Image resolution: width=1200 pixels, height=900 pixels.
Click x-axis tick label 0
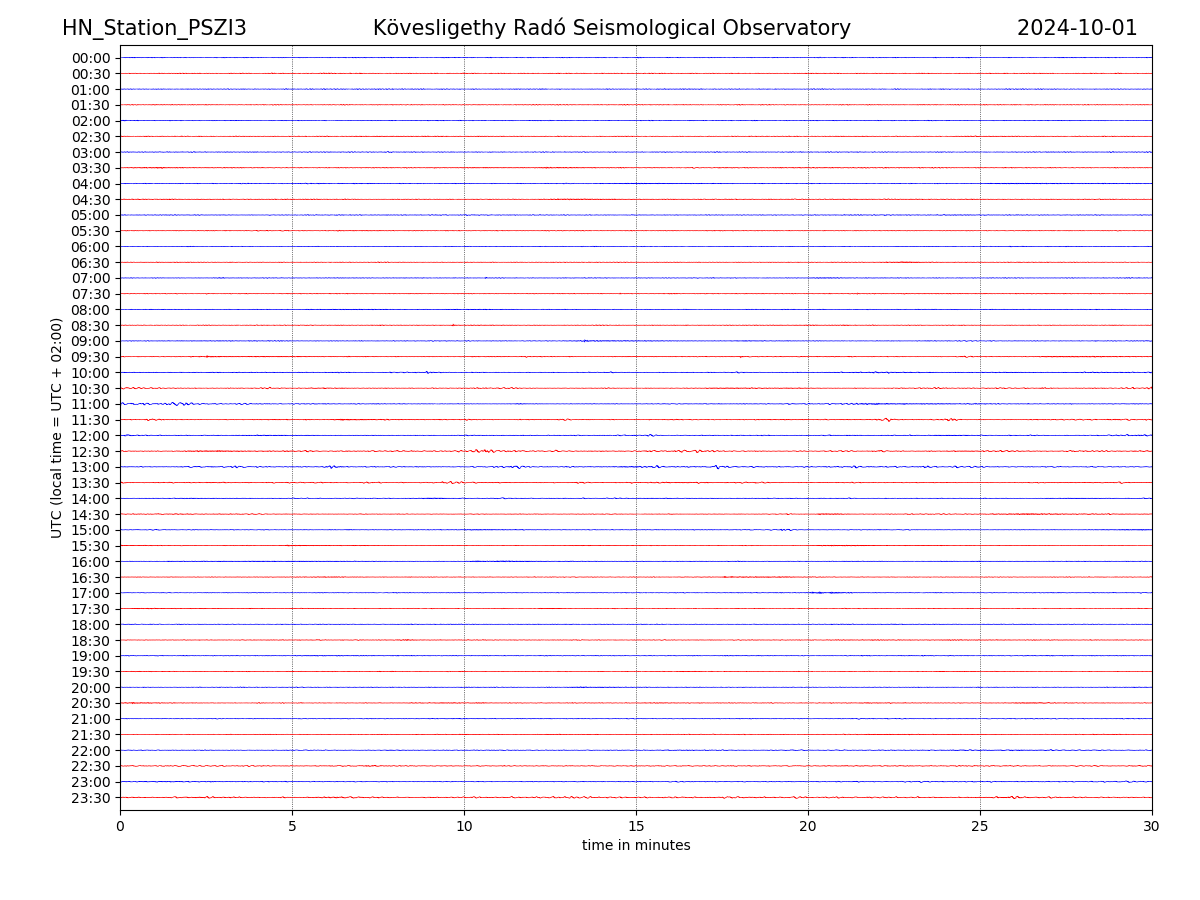coord(120,826)
